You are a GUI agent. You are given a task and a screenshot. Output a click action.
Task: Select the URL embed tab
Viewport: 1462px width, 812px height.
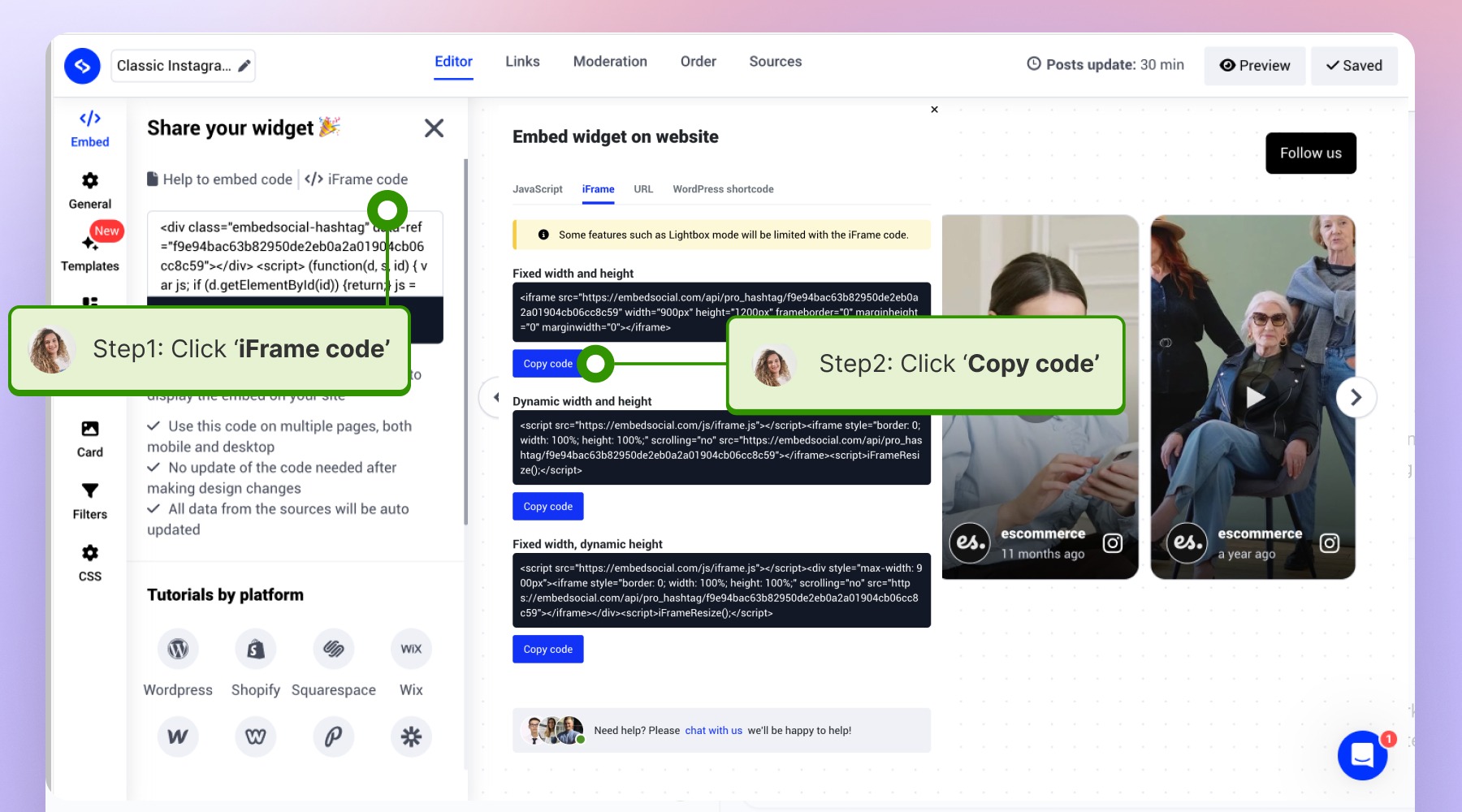click(x=643, y=189)
